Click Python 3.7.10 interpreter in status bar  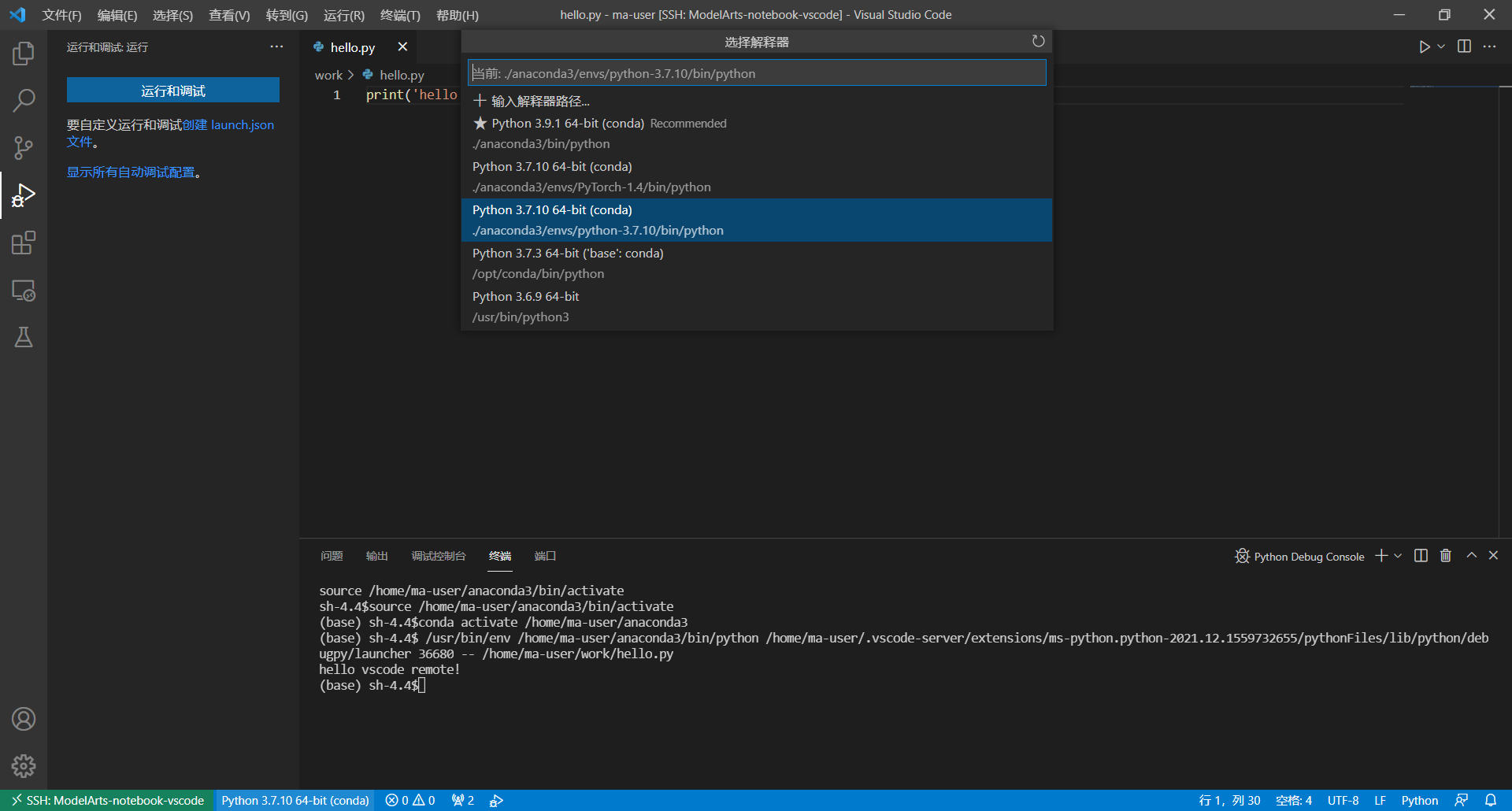click(295, 800)
